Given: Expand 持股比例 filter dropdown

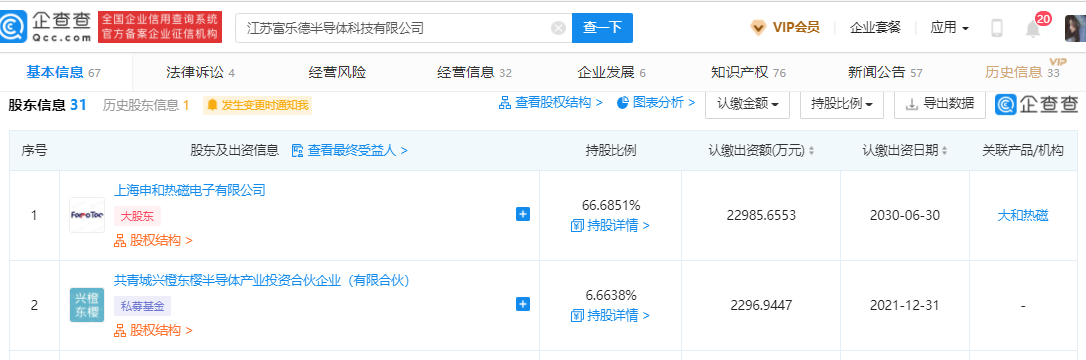Looking at the screenshot, I should coord(841,104).
